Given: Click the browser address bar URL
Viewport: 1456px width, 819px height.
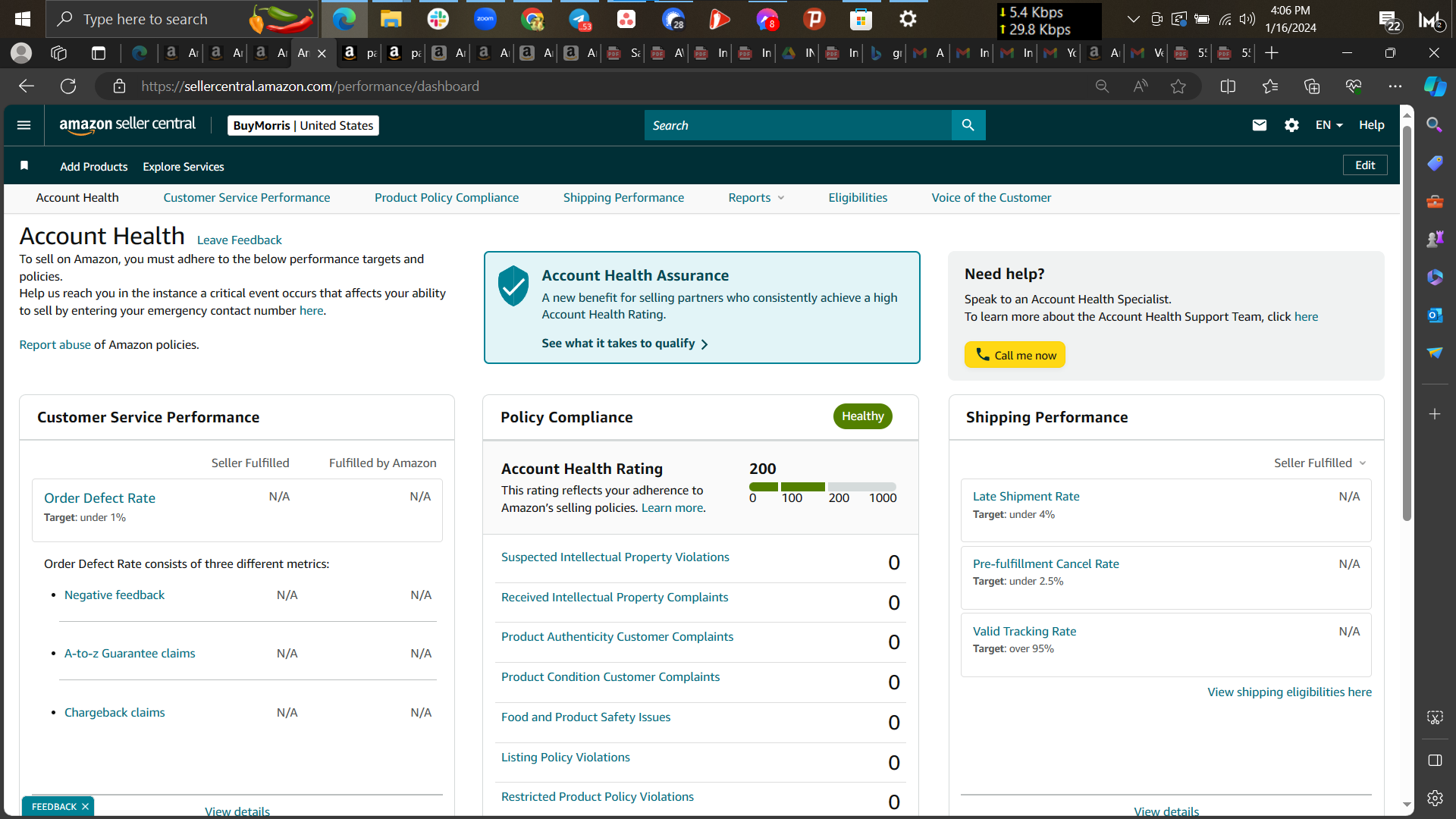Looking at the screenshot, I should point(310,86).
